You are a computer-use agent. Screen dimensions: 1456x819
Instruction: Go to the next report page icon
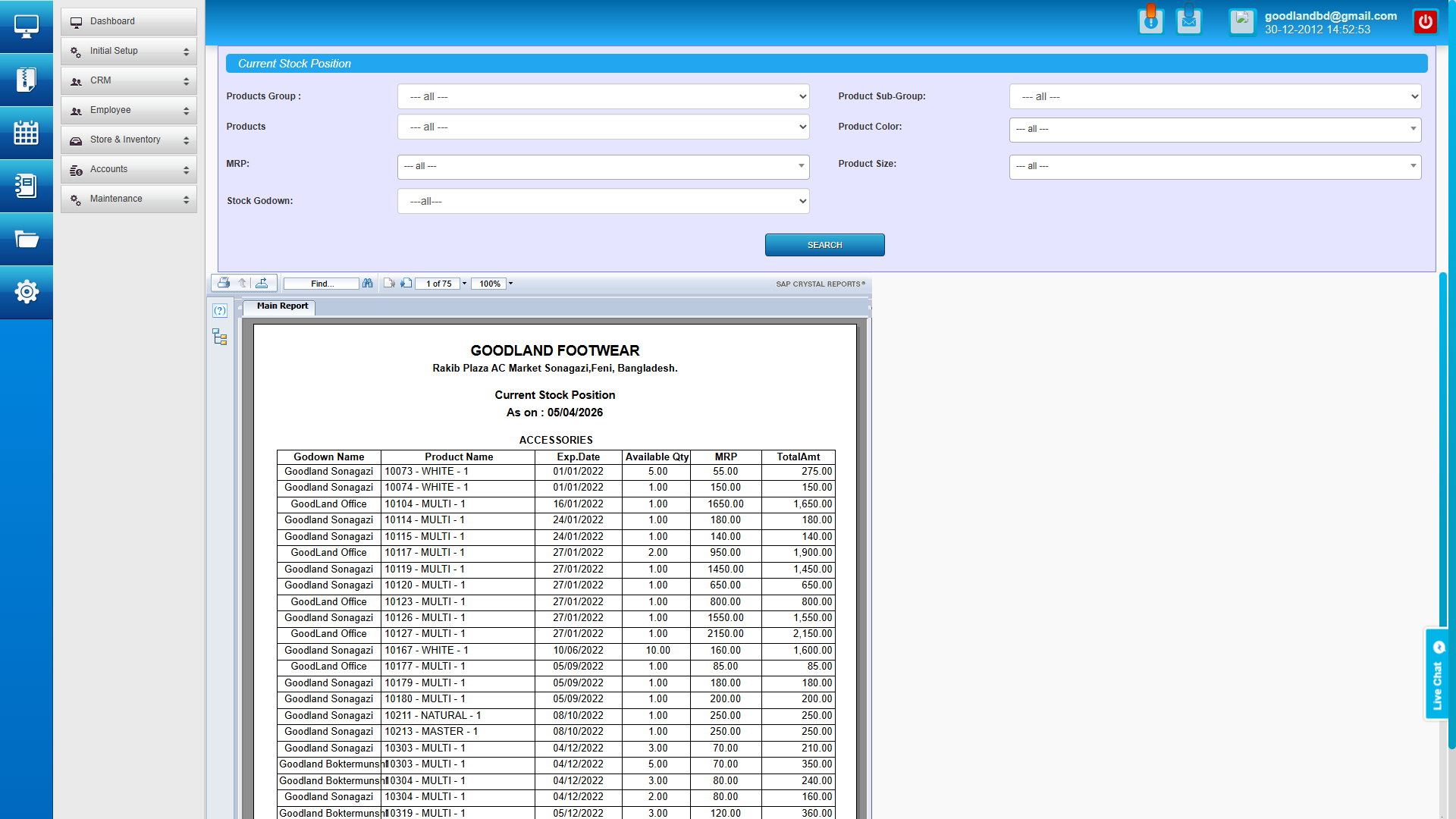point(406,283)
